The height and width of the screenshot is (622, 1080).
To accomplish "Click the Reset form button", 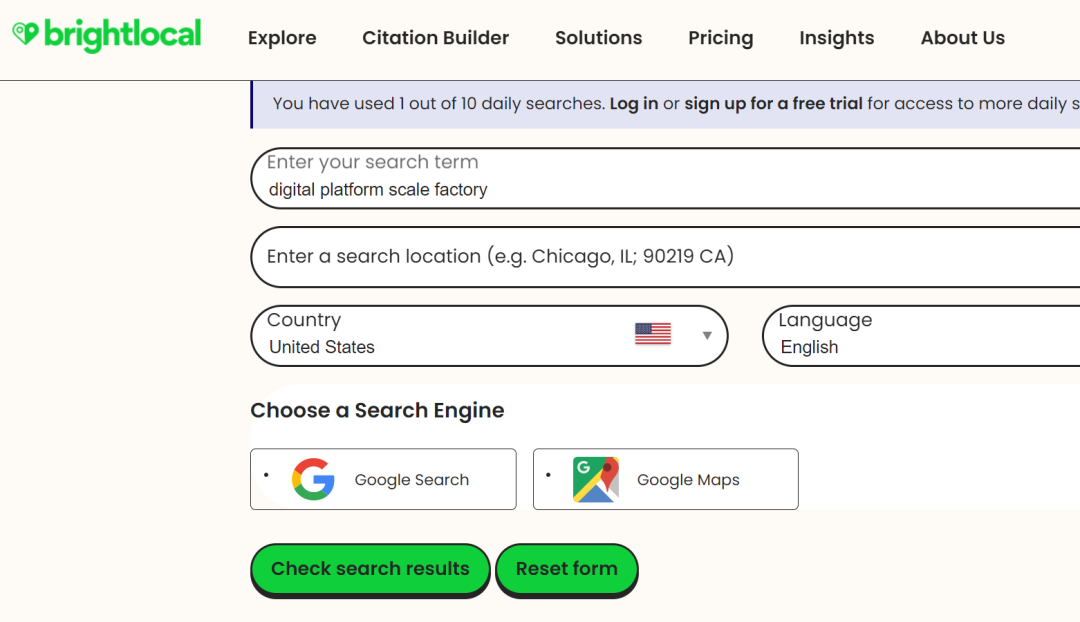I will pos(566,569).
